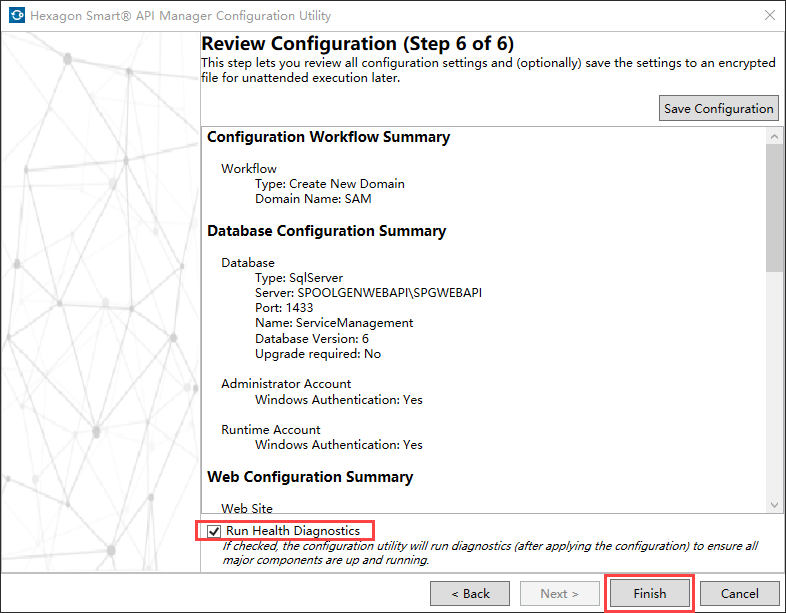
Task: Click the Configuration Workflow Summary heading
Action: [328, 137]
